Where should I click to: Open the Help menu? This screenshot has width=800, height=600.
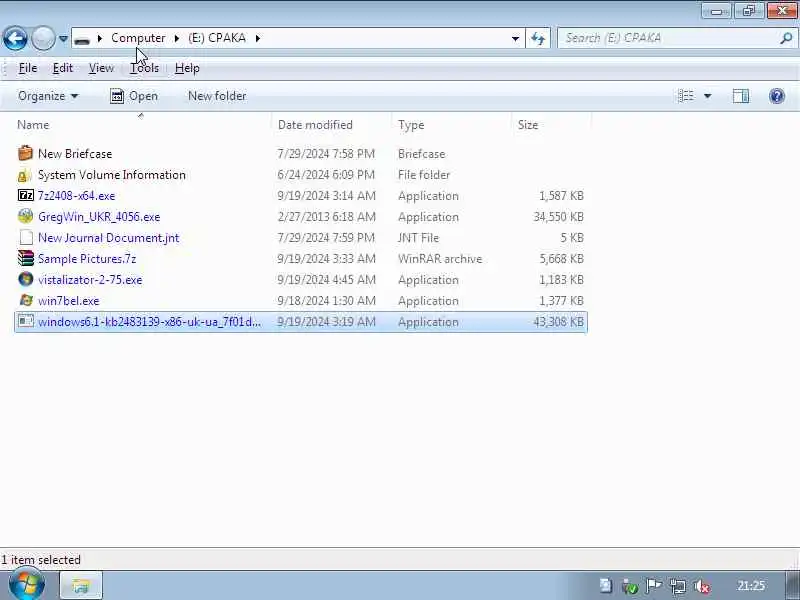[x=187, y=68]
